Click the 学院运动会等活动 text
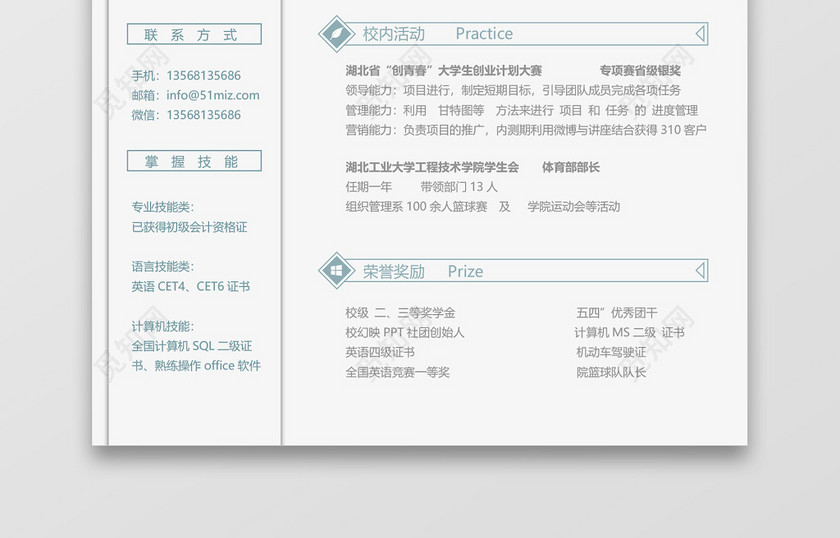 pos(574,206)
